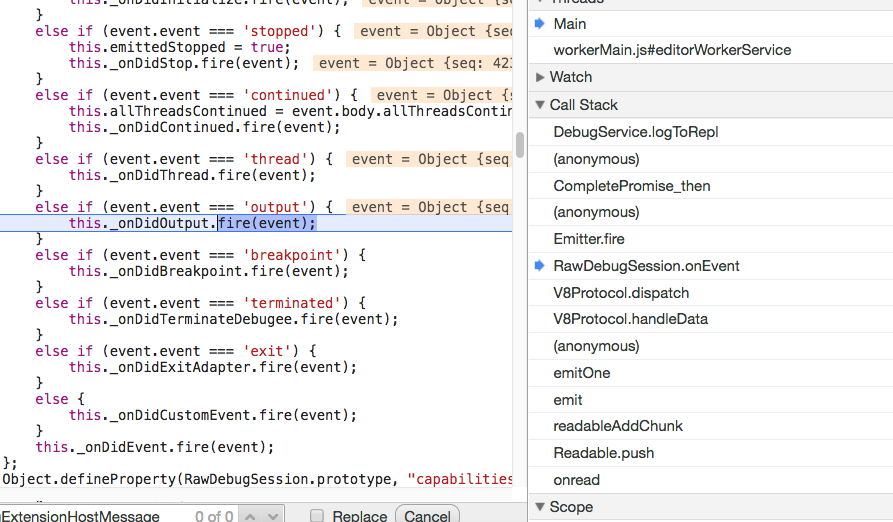Image resolution: width=893 pixels, height=522 pixels.
Task: Select the Main thread row
Action: point(711,24)
